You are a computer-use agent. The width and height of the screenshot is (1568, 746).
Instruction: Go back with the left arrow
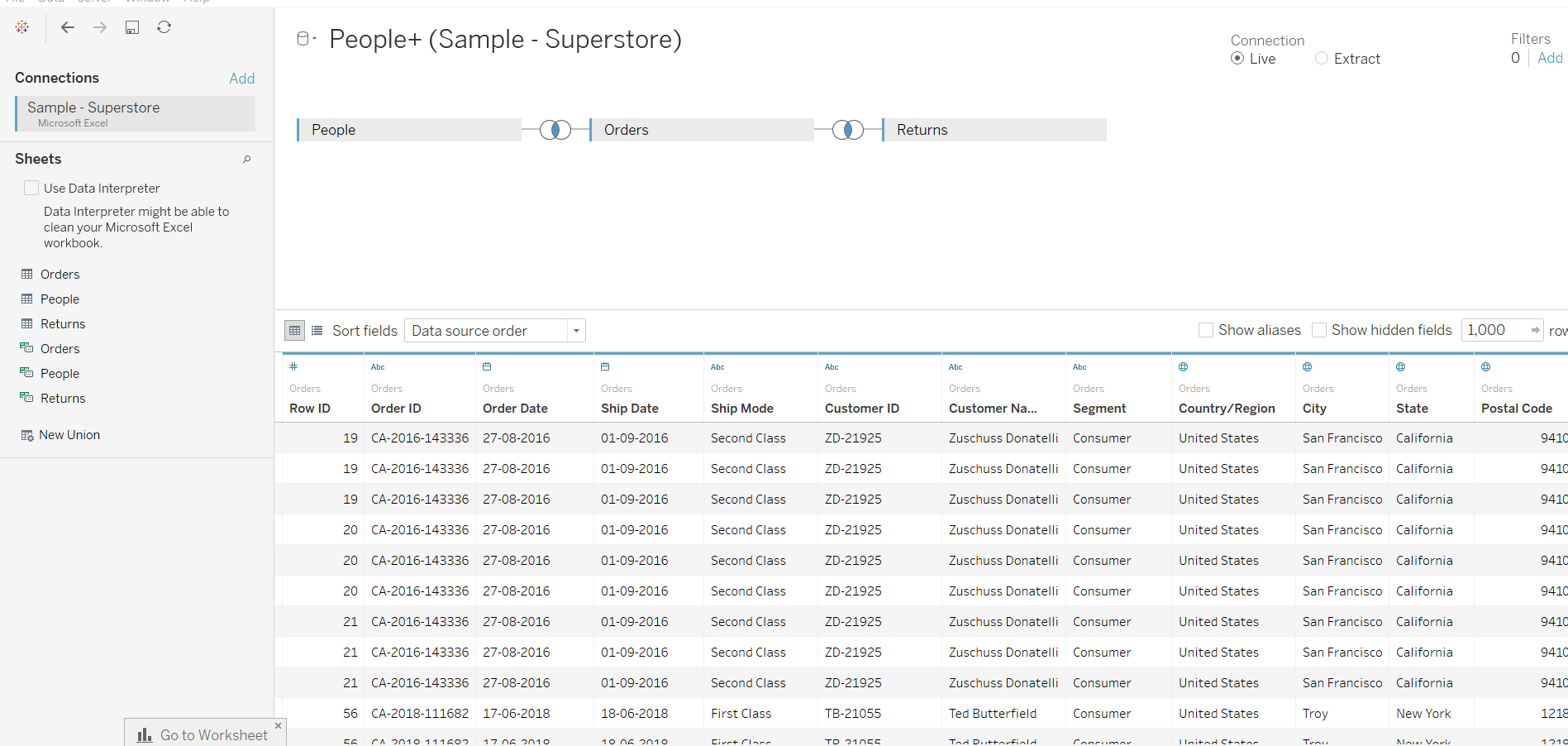(x=68, y=27)
